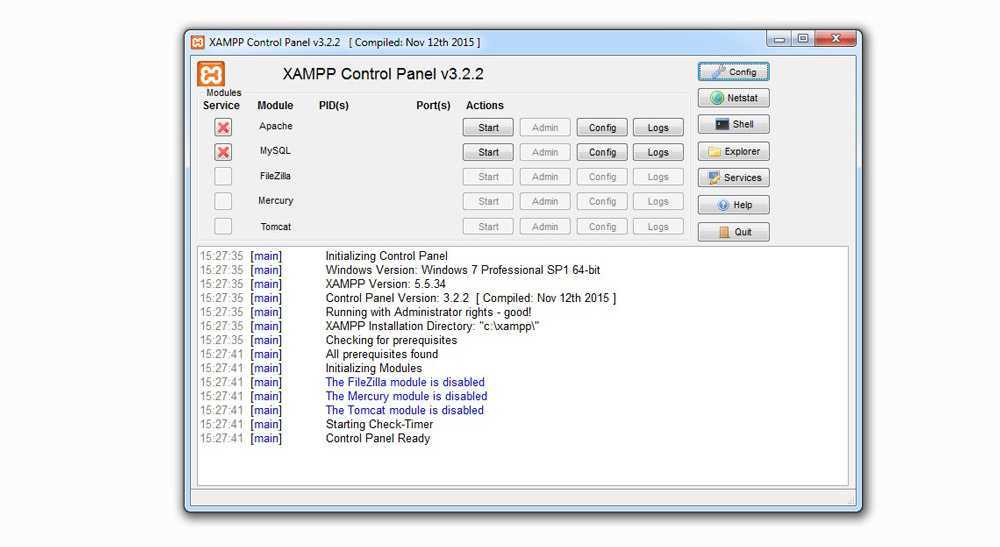Open Logs for the Apache module
Image resolution: width=1000 pixels, height=547 pixels.
[x=658, y=128]
